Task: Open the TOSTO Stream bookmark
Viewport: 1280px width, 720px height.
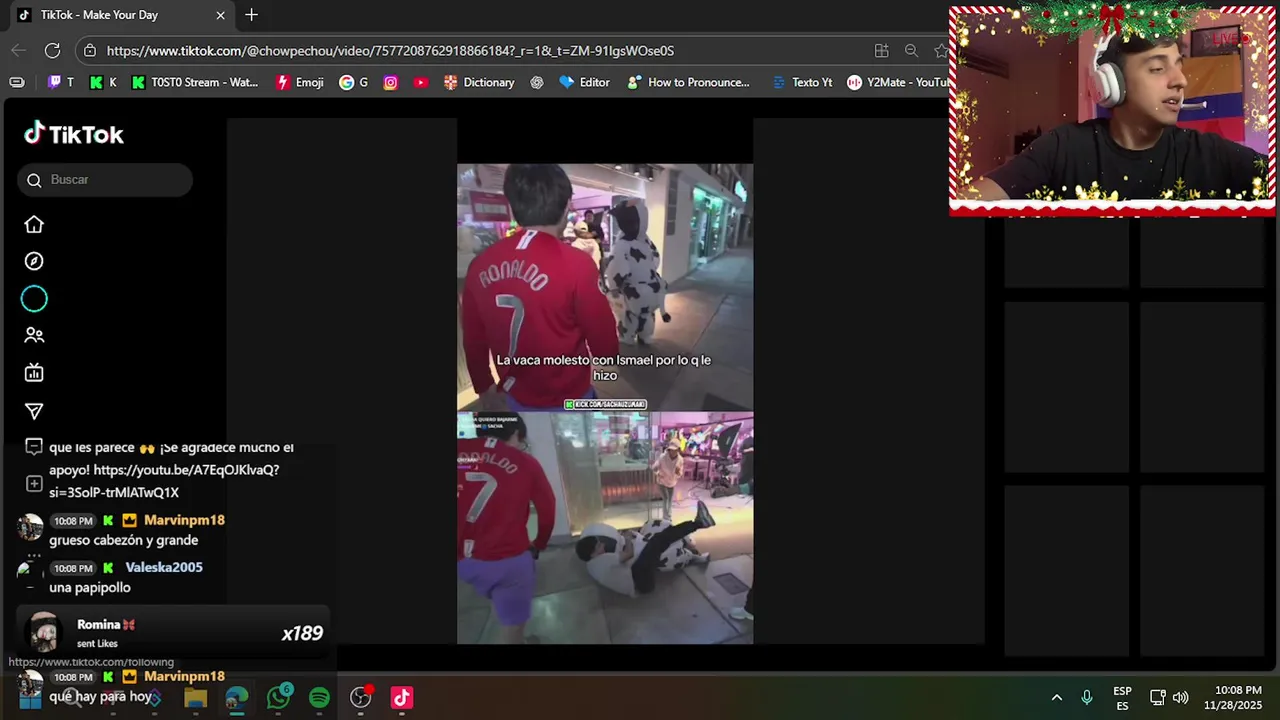Action: [x=195, y=82]
